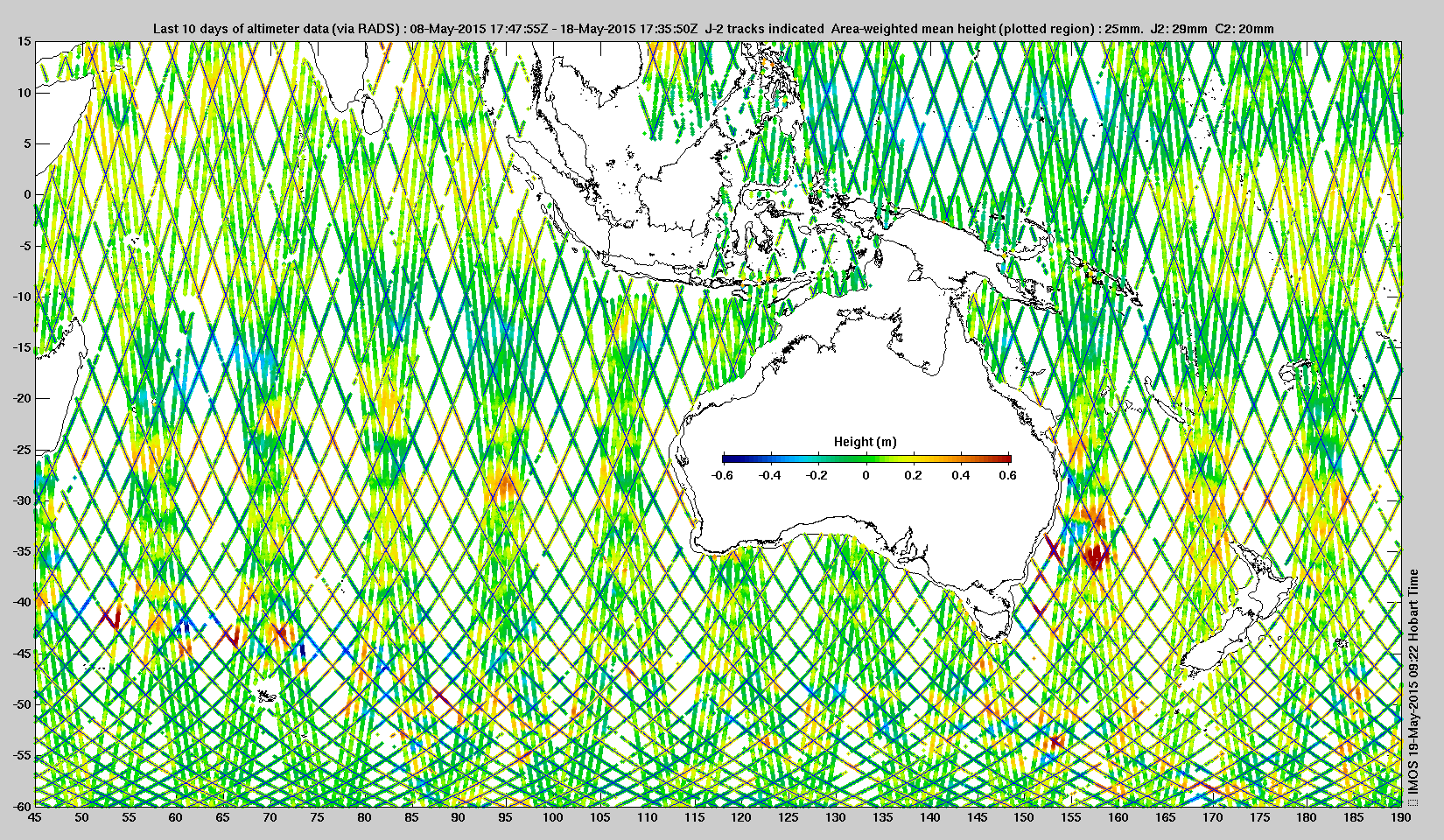Click the '18-May-2015 17:35:50Z' end timestamp
Screen dimensions: 1444x840
pos(628,28)
